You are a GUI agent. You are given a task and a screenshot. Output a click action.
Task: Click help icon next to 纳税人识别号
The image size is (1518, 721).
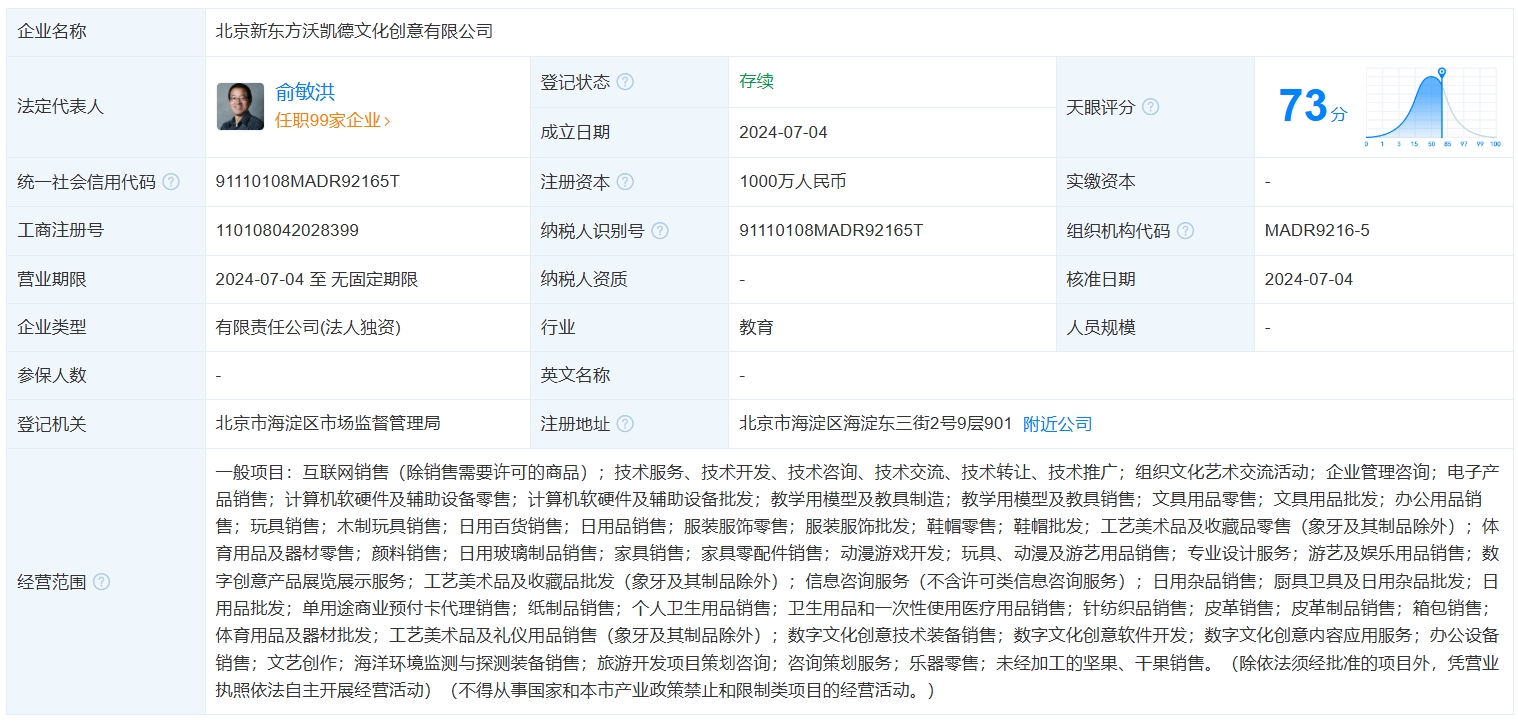(659, 231)
